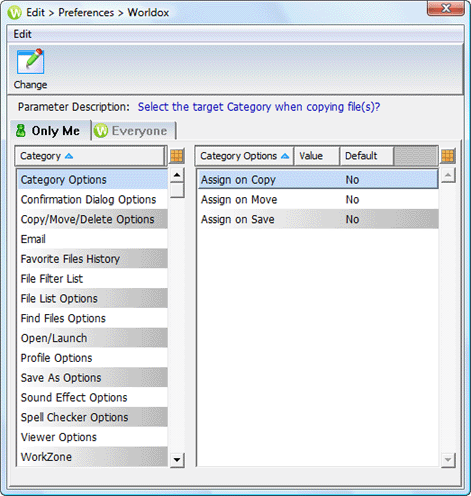Click the category list scroll down arrow
This screenshot has height=496, width=471.
pyautogui.click(x=177, y=460)
